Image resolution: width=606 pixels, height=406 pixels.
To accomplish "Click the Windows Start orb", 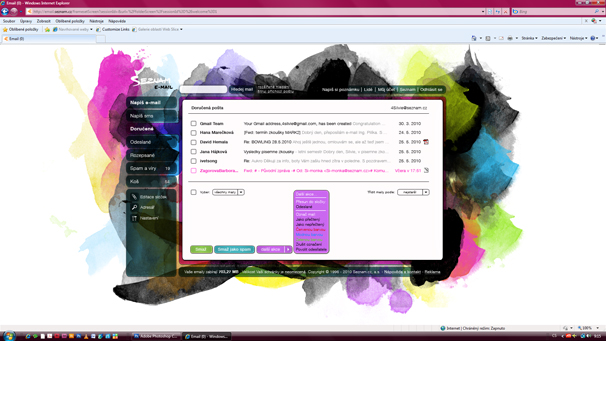I will [9, 337].
